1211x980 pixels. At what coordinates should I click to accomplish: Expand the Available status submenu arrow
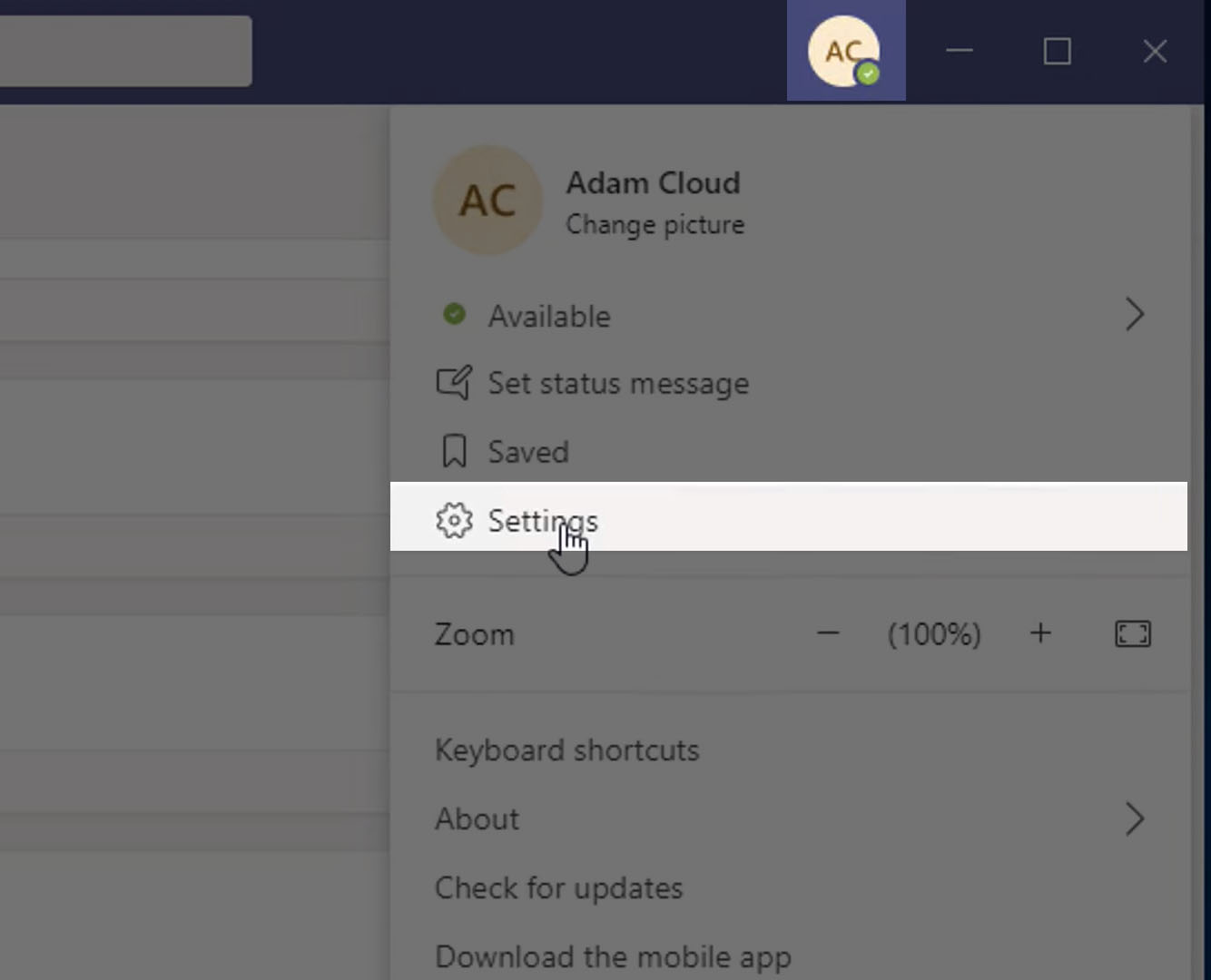pyautogui.click(x=1135, y=315)
